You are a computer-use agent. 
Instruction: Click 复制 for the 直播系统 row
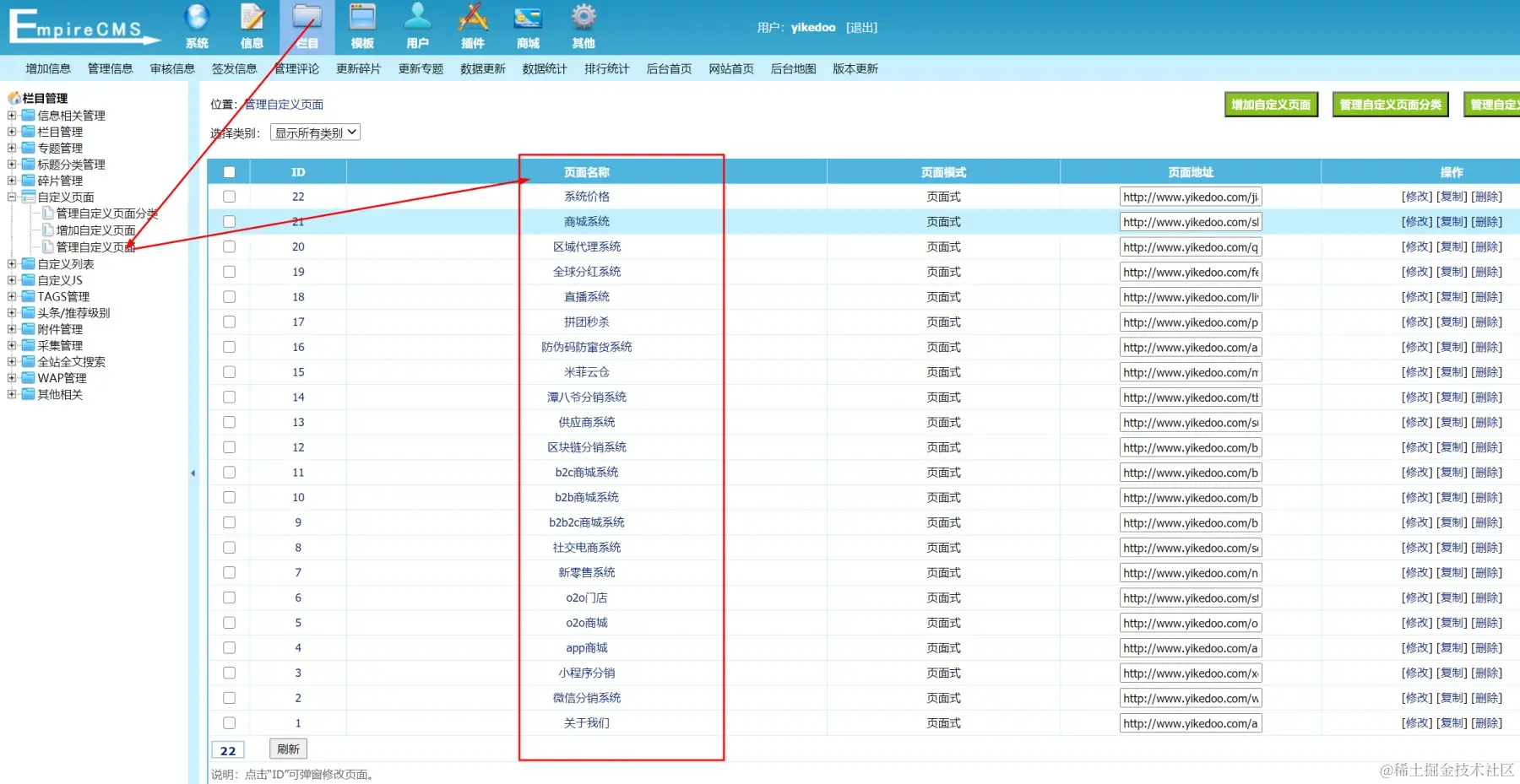pyautogui.click(x=1452, y=297)
